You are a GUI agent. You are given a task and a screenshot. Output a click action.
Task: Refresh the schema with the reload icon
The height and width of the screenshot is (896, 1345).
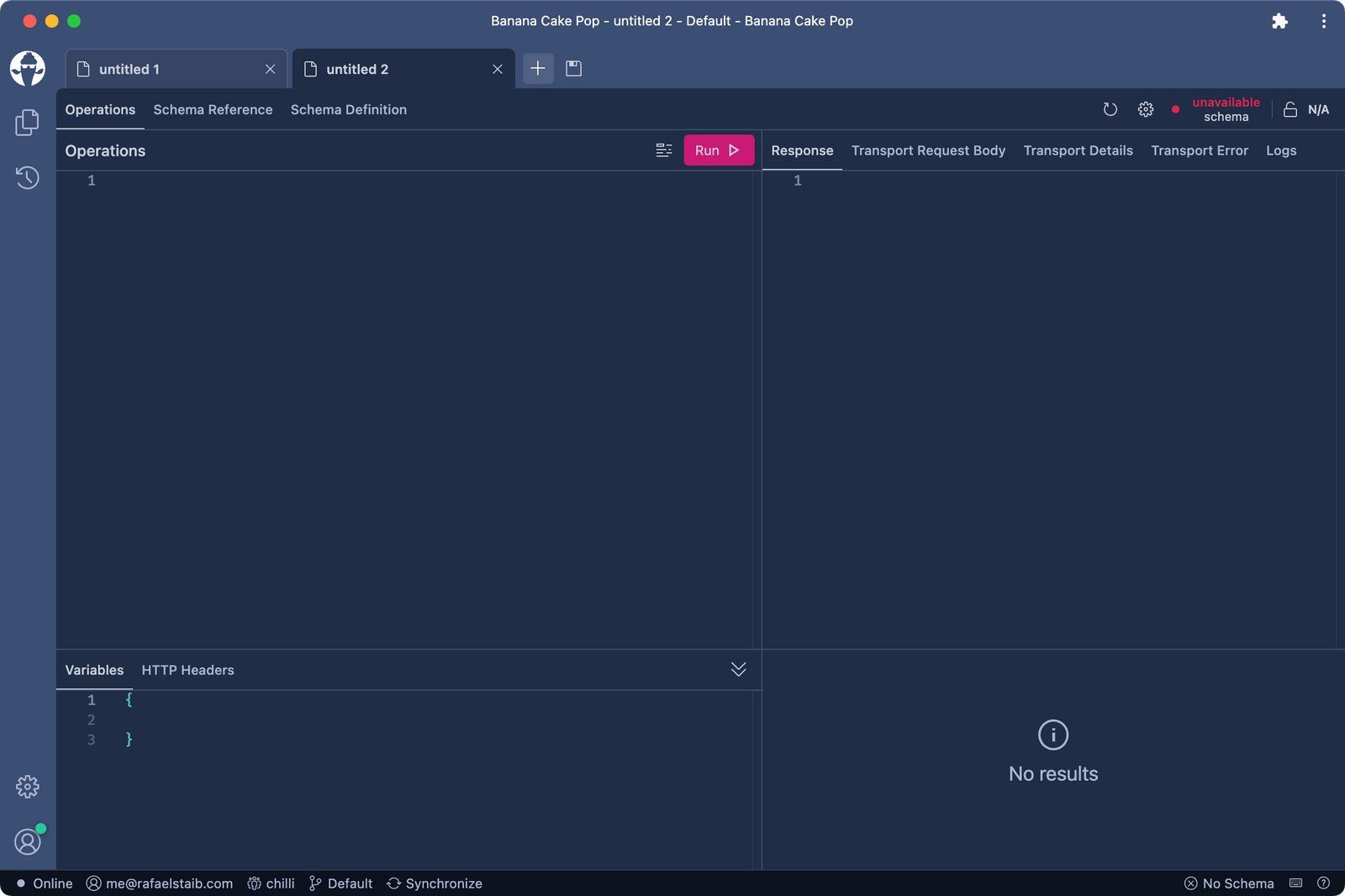pos(1110,109)
